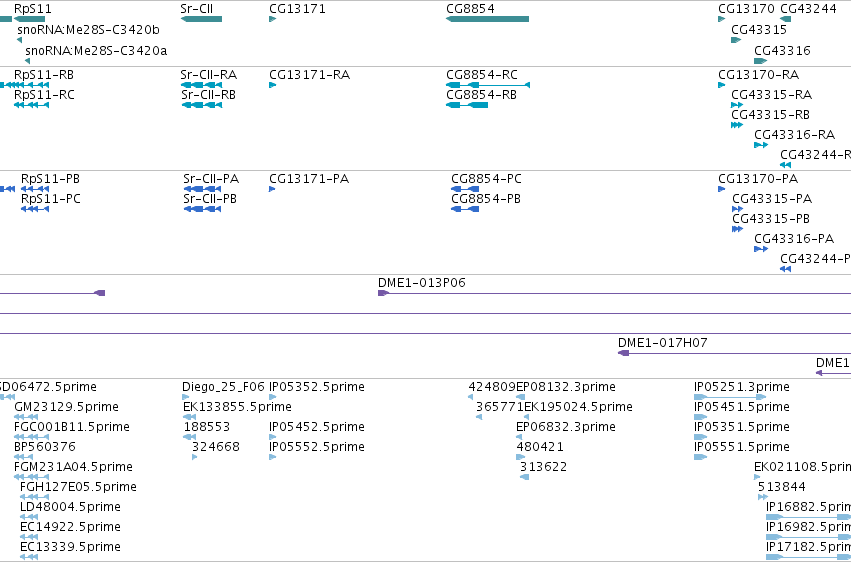Viewport: 851px width, 562px height.
Task: Select the CG8854 gene feature bar
Action: pyautogui.click(x=487, y=19)
